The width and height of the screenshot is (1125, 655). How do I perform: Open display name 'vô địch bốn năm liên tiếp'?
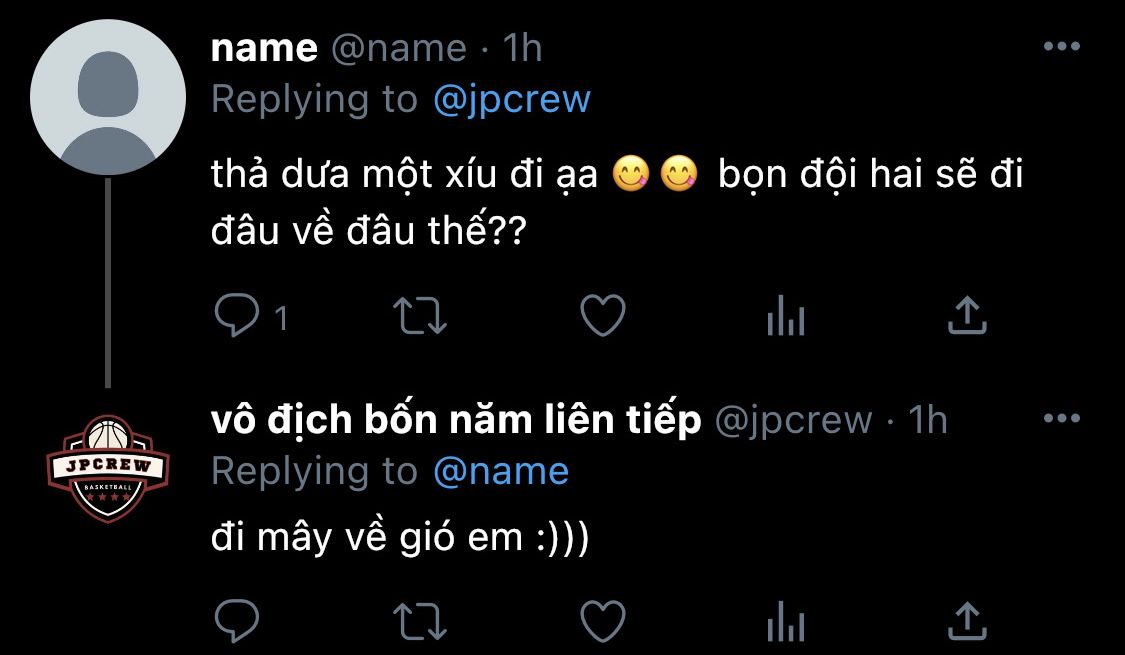pos(456,421)
